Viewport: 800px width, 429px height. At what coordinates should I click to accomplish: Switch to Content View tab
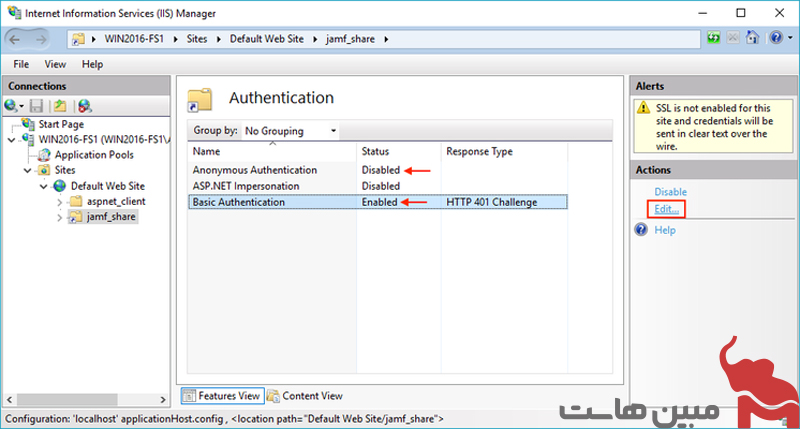coord(305,396)
